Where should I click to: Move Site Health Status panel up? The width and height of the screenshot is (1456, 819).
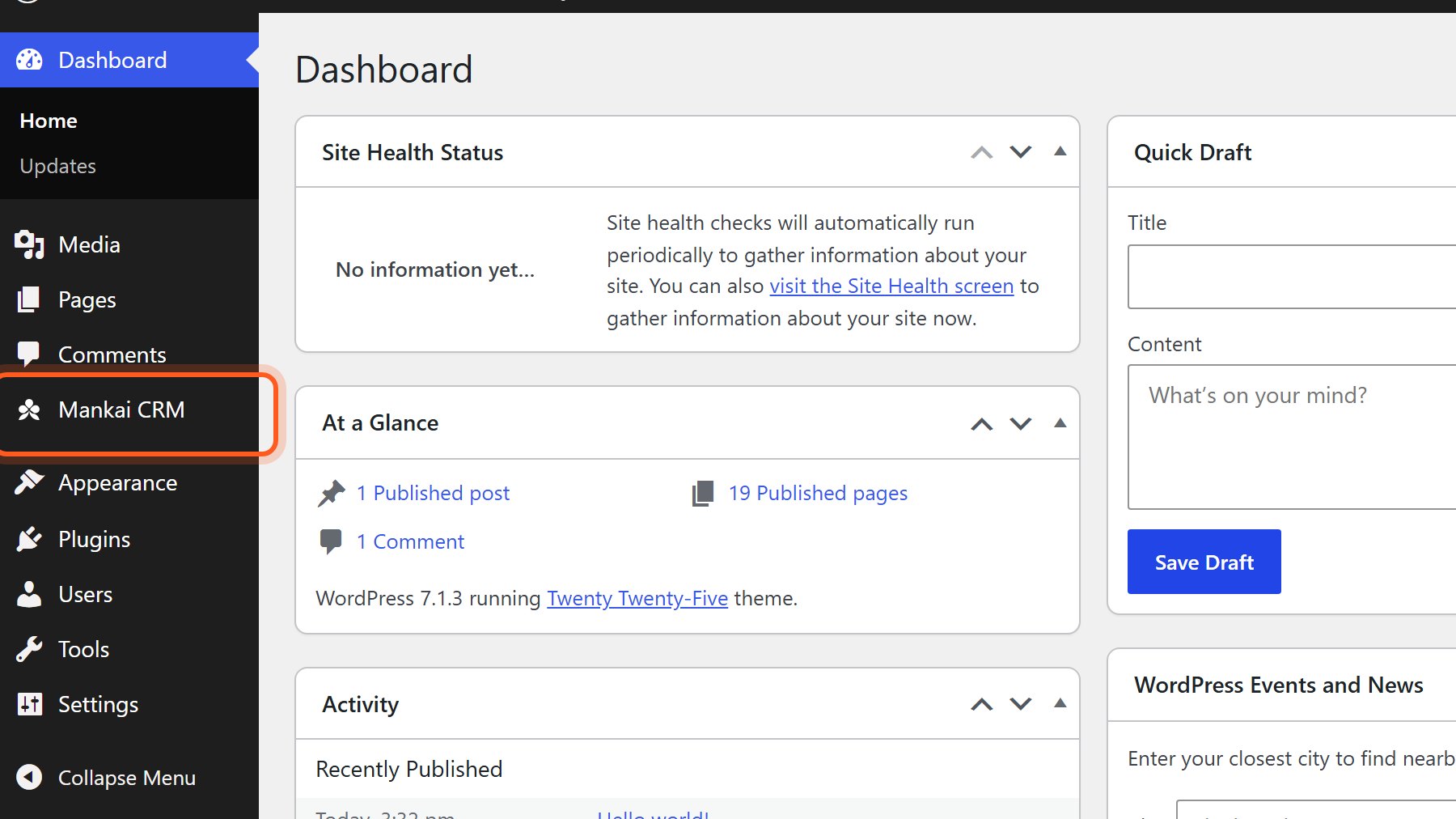pos(981,152)
